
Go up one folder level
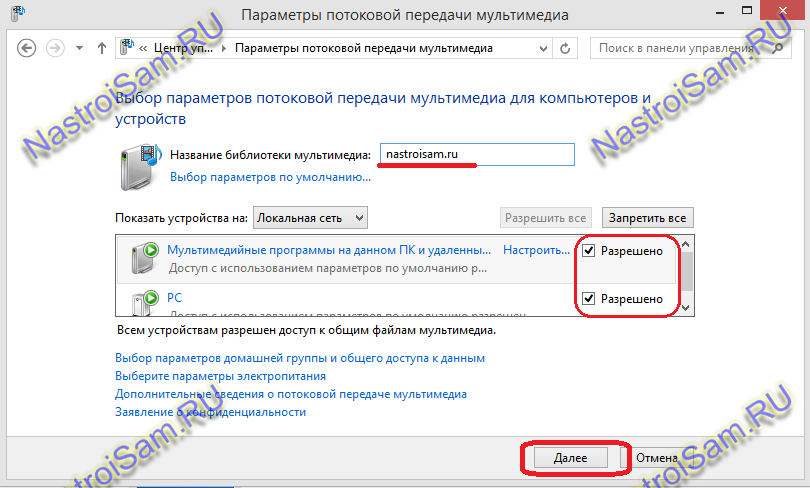pyautogui.click(x=102, y=49)
